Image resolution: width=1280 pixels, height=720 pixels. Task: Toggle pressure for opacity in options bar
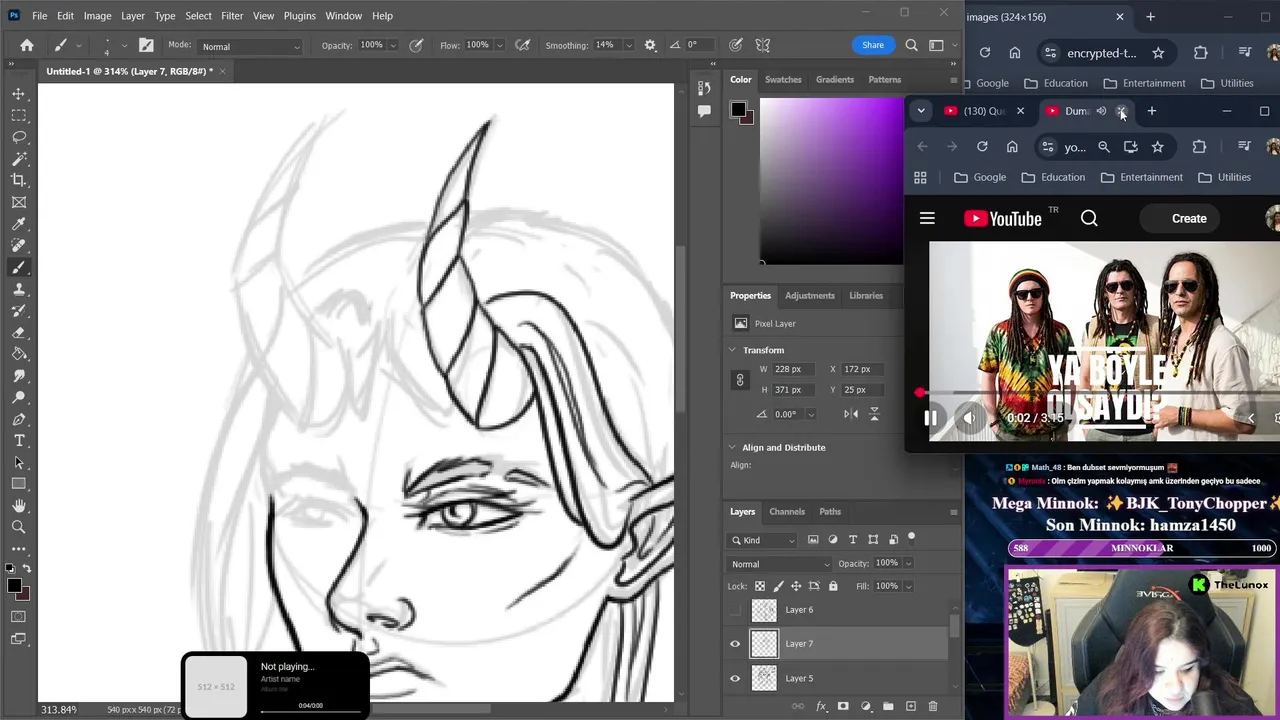tap(416, 45)
